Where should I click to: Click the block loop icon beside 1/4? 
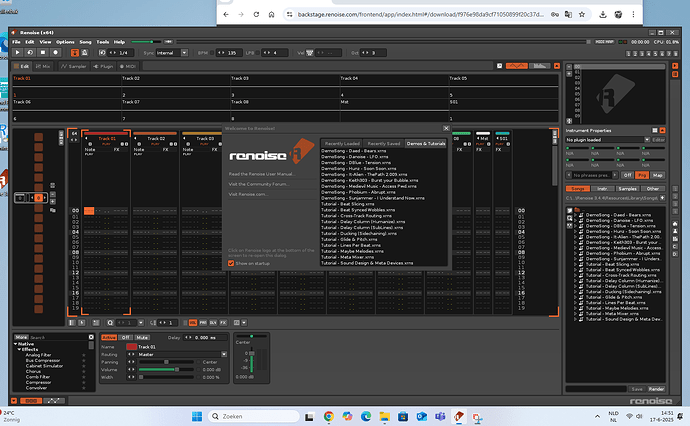tap(102, 53)
